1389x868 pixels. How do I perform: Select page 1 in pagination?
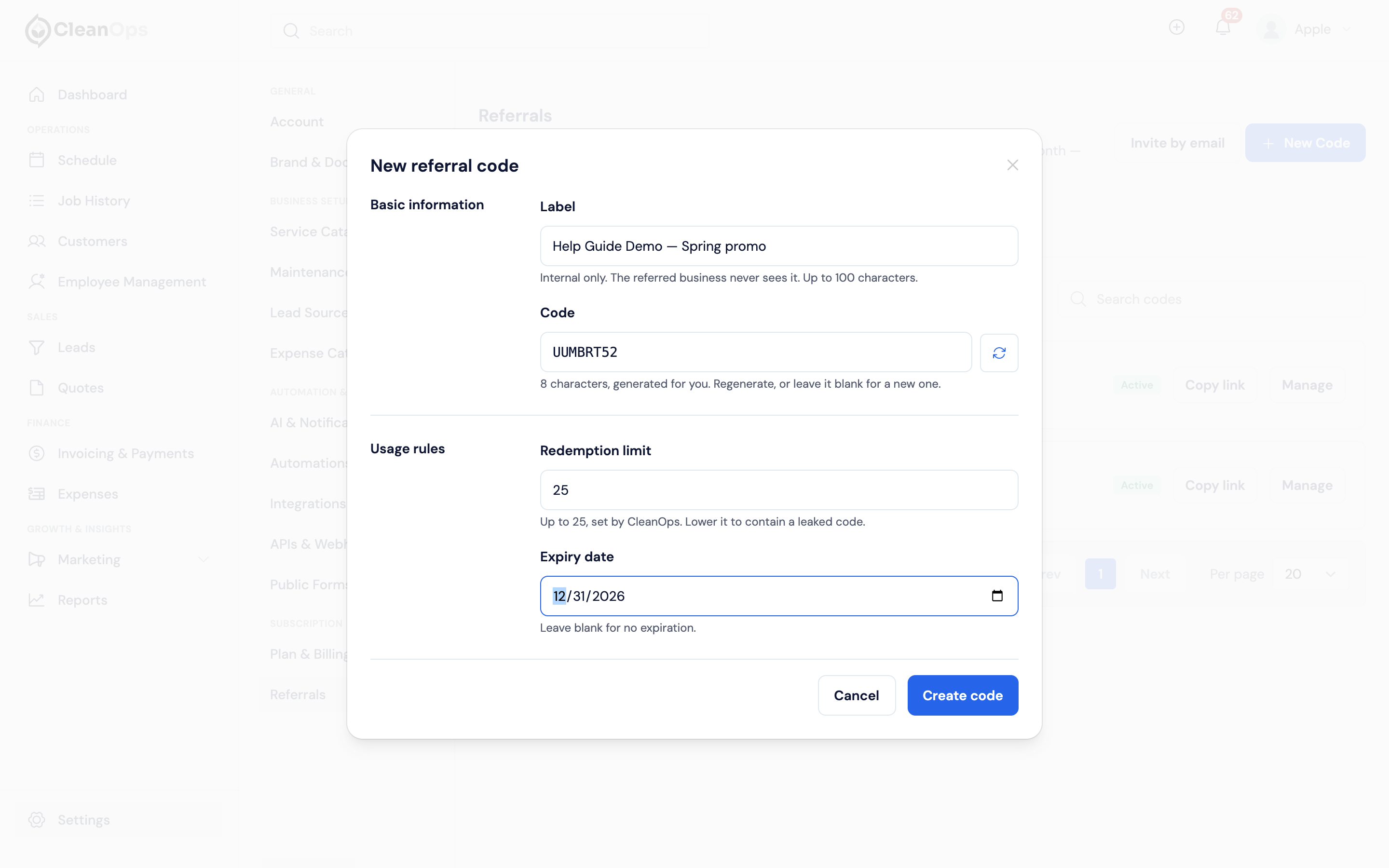pos(1100,574)
